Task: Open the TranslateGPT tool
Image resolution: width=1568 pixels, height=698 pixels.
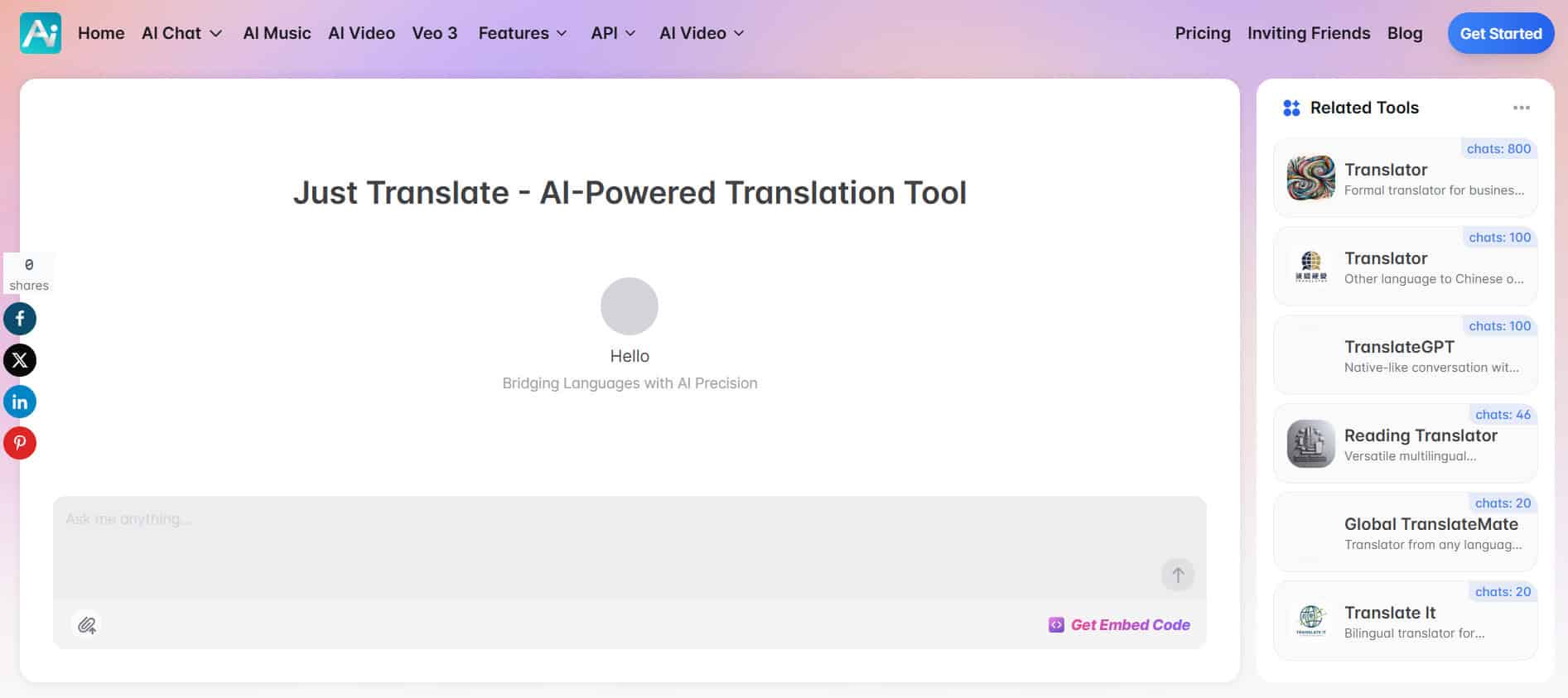Action: (1405, 355)
